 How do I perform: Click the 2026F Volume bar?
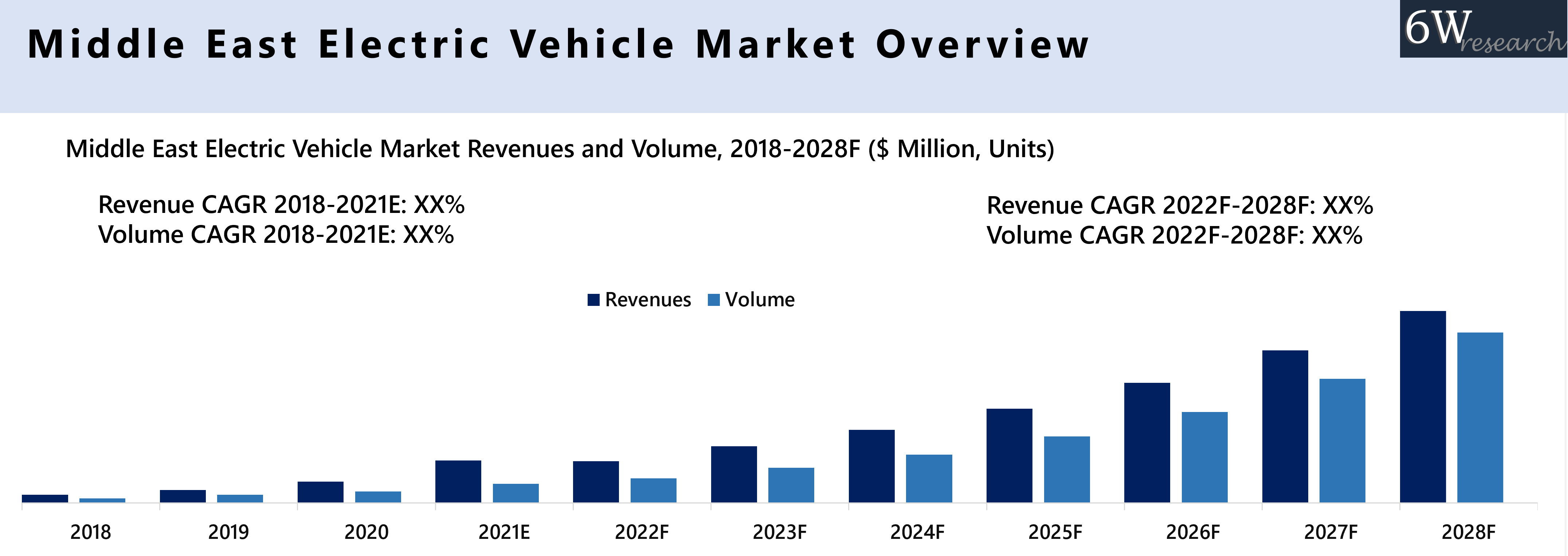[1205, 457]
